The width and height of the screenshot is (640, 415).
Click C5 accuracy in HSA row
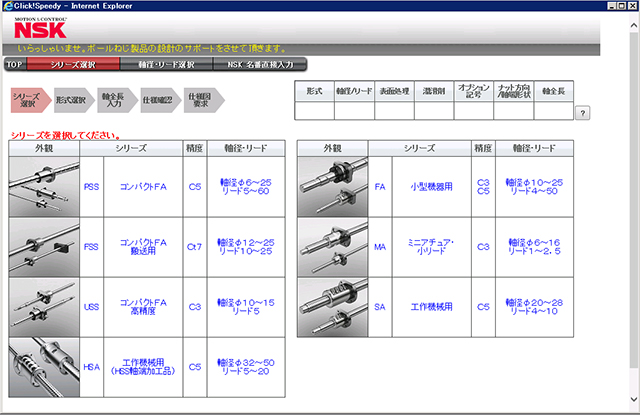pos(195,367)
